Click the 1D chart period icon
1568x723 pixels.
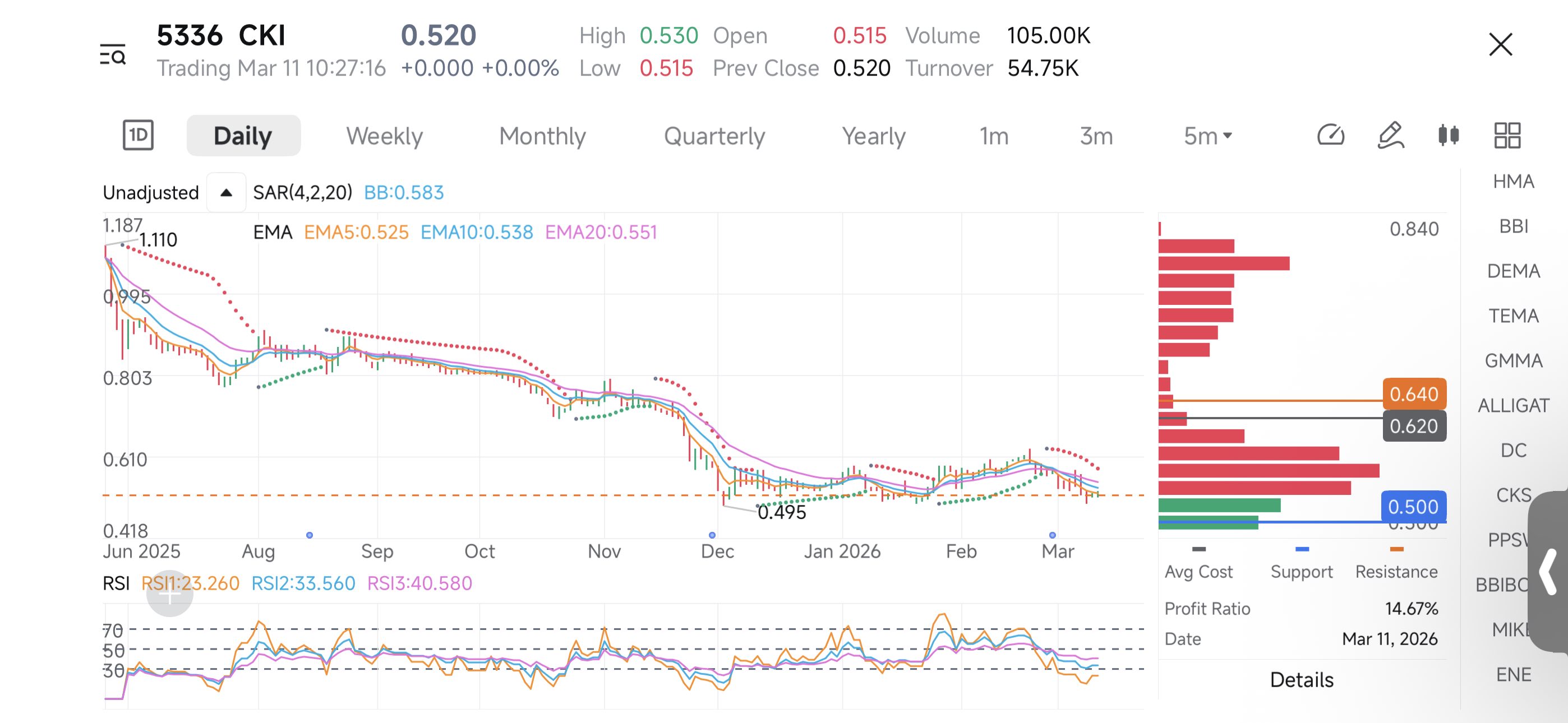coord(138,135)
